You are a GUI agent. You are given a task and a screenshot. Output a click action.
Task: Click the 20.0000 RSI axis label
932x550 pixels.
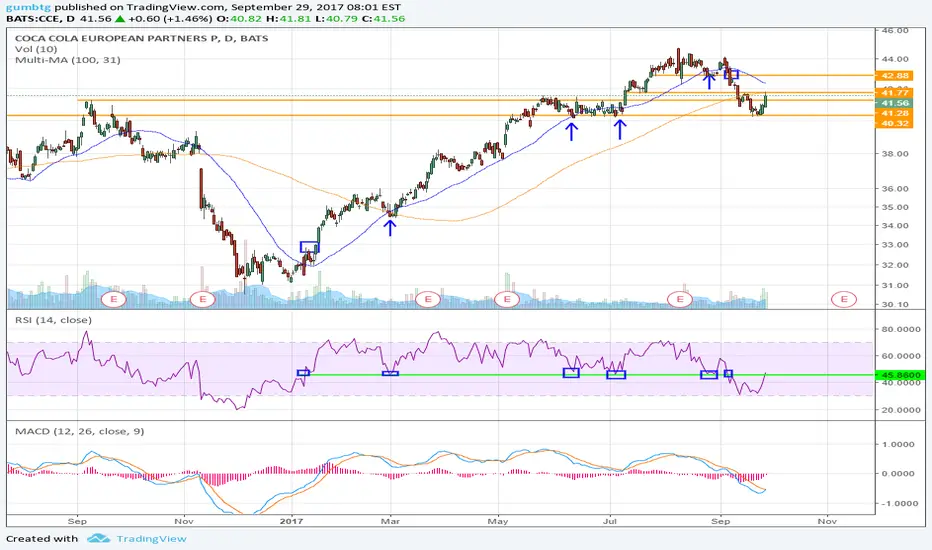click(x=901, y=410)
